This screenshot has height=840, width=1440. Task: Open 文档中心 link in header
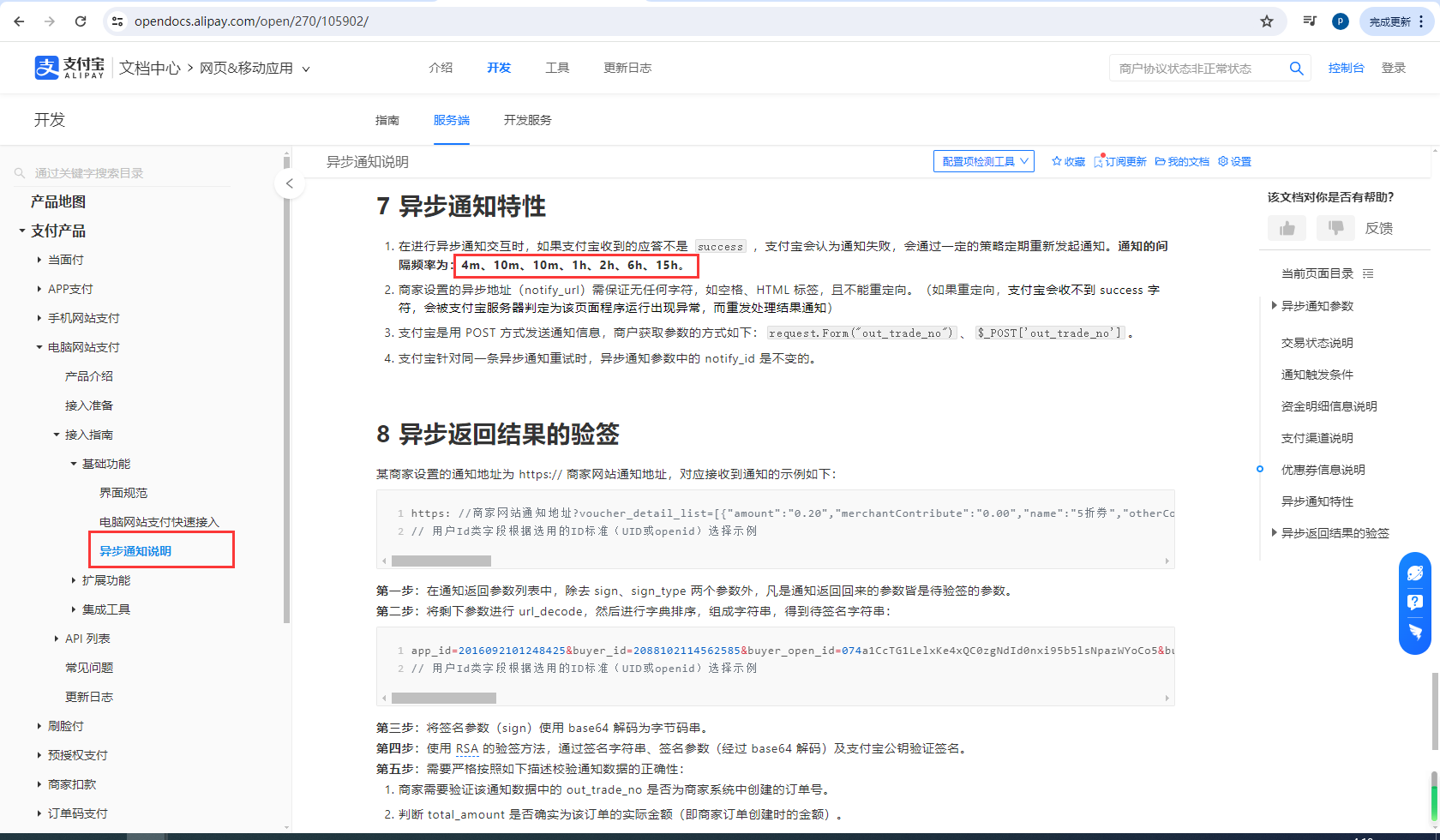[x=150, y=68]
